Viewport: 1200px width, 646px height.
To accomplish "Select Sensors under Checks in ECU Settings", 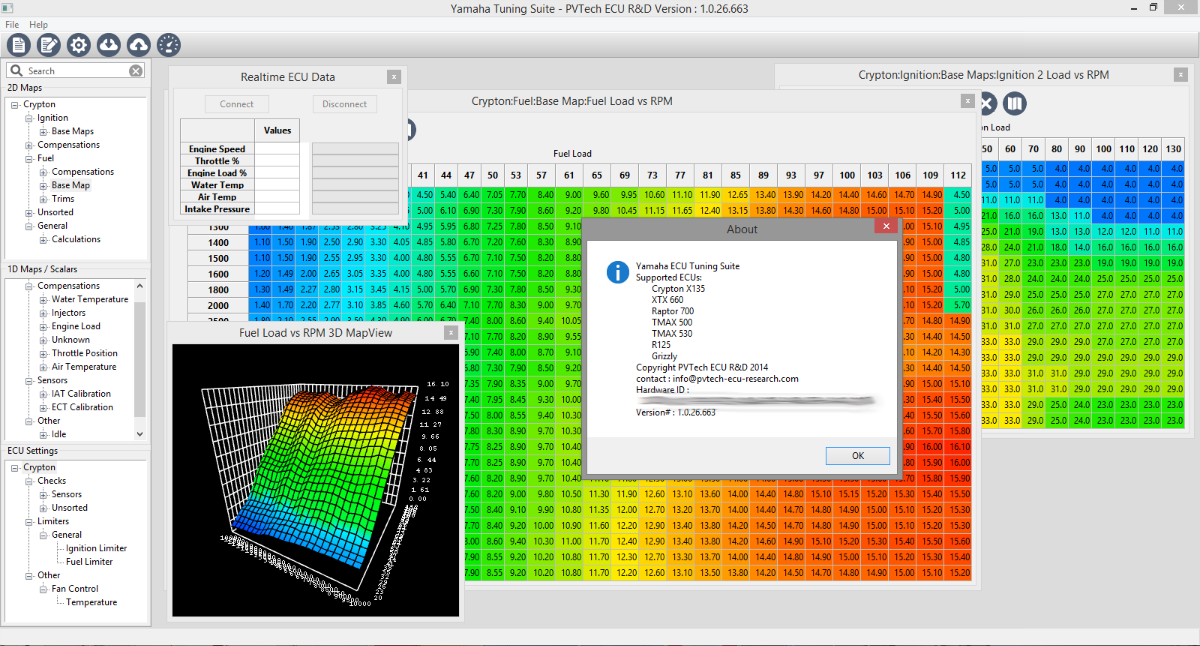I will [67, 494].
